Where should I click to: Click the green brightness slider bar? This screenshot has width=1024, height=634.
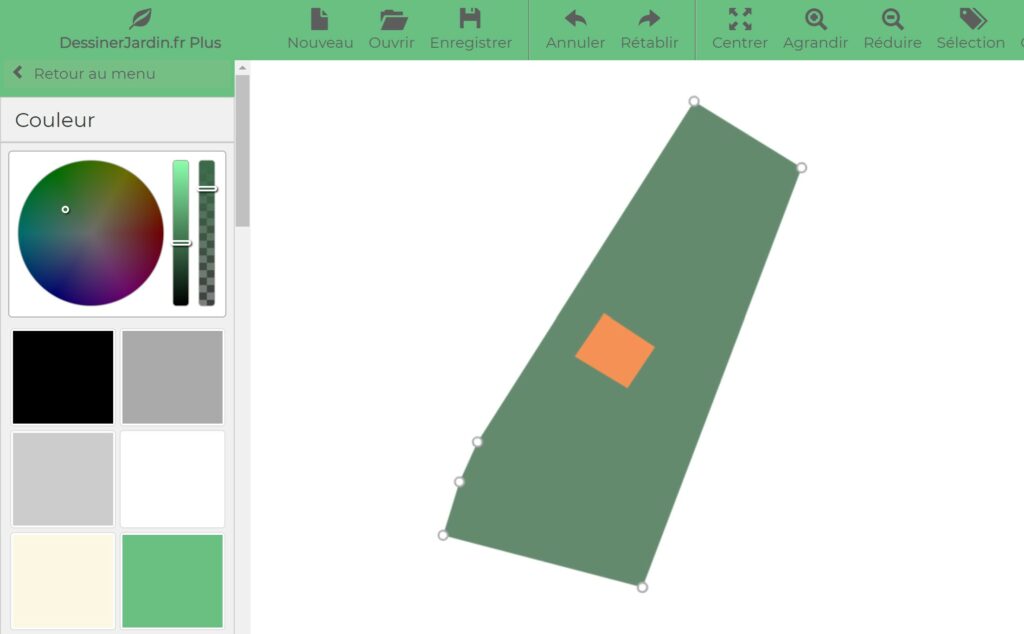click(x=181, y=232)
